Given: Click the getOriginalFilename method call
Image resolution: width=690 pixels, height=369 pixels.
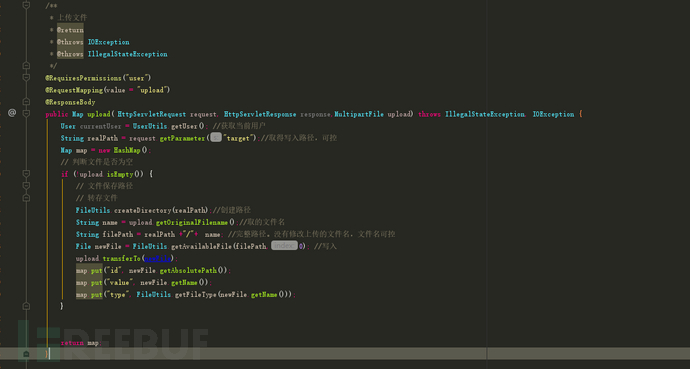Looking at the screenshot, I should pos(192,222).
